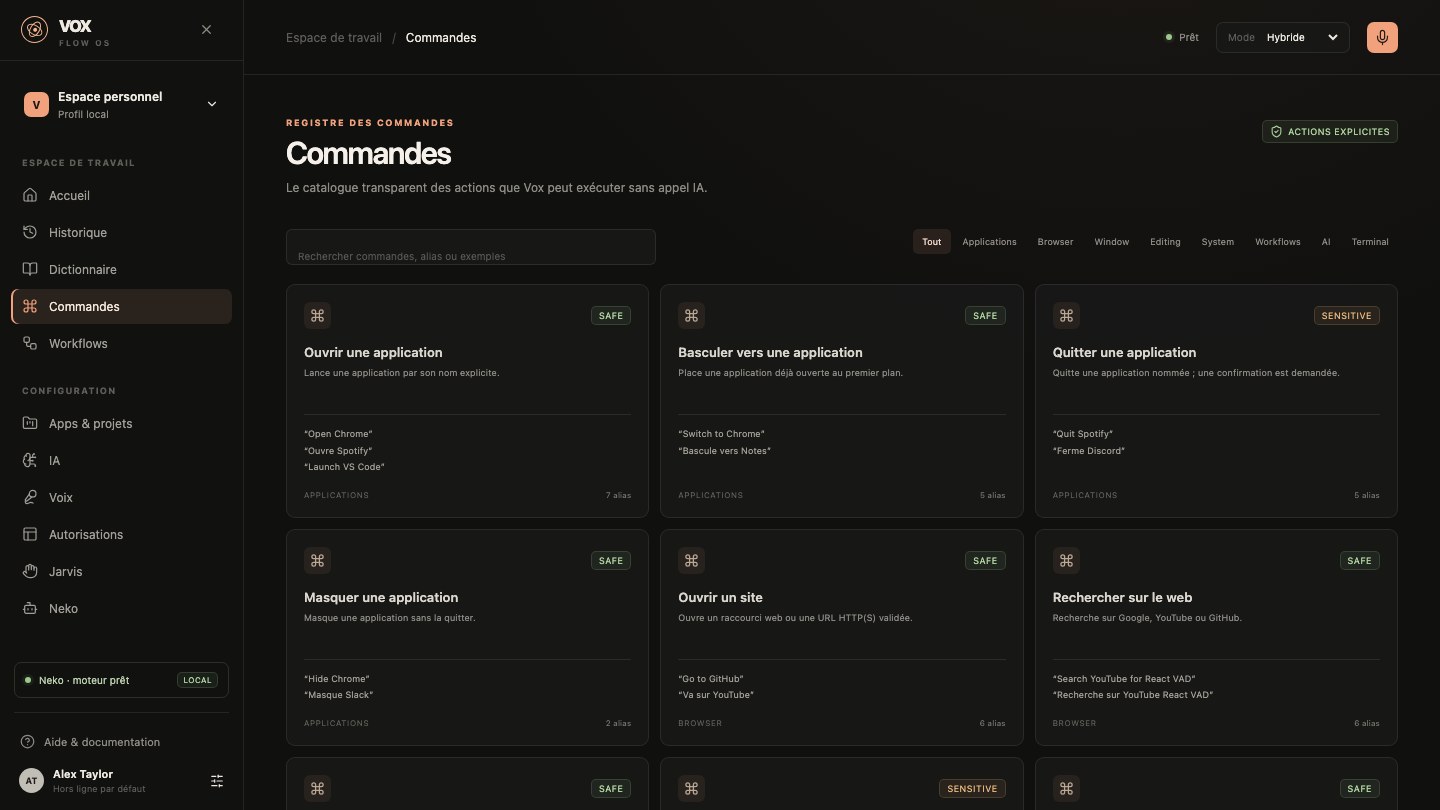Click the command icon on Ouvrir une application card
The image size is (1440, 810).
pos(317,316)
